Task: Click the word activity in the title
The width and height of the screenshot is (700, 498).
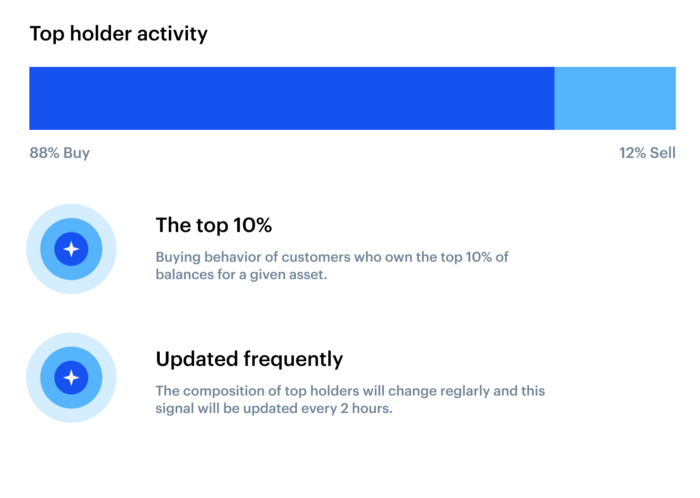Action: (175, 34)
